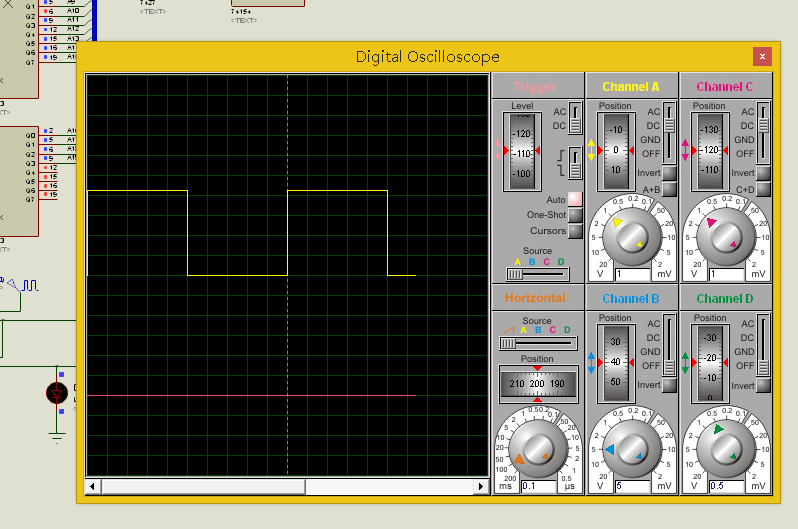The height and width of the screenshot is (529, 798).
Task: Adjust the Horizontal Source slider
Action: (538, 343)
